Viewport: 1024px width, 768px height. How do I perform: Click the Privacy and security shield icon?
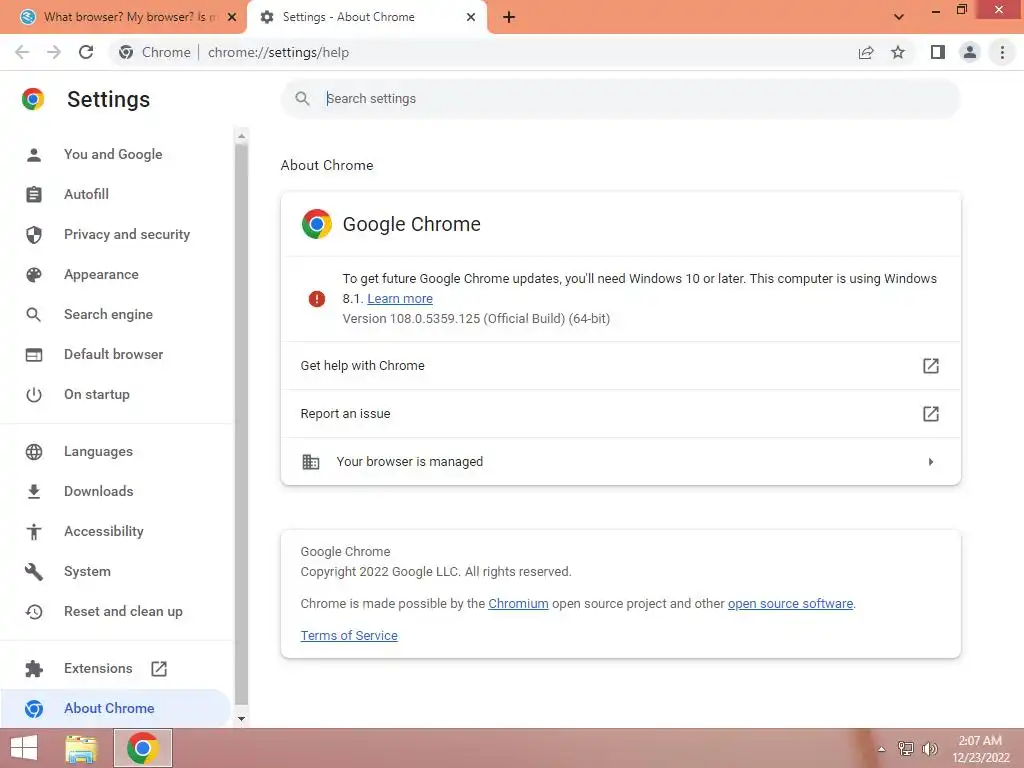[x=34, y=234]
